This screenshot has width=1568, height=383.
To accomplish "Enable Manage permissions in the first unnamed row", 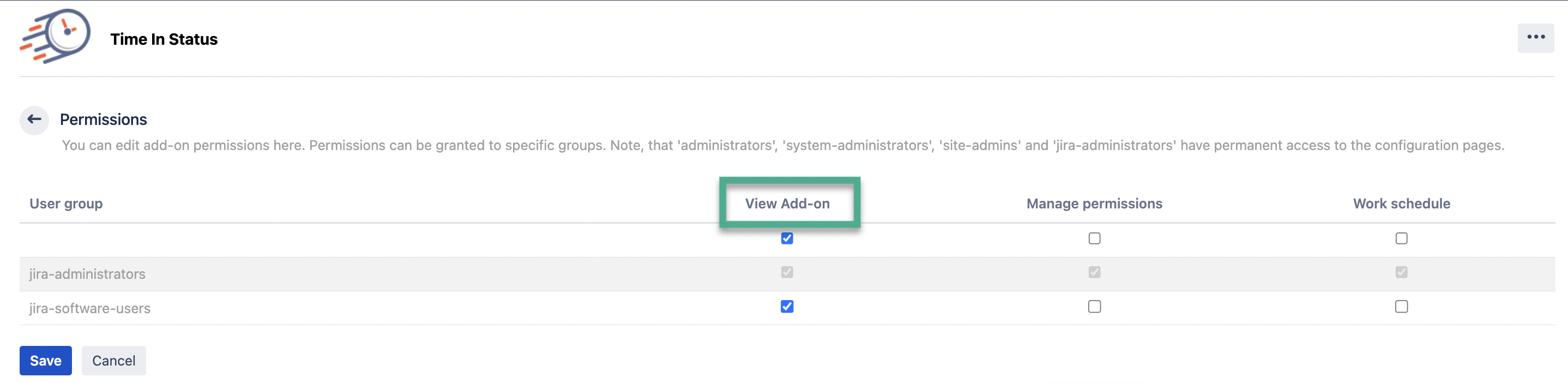I will click(x=1094, y=238).
